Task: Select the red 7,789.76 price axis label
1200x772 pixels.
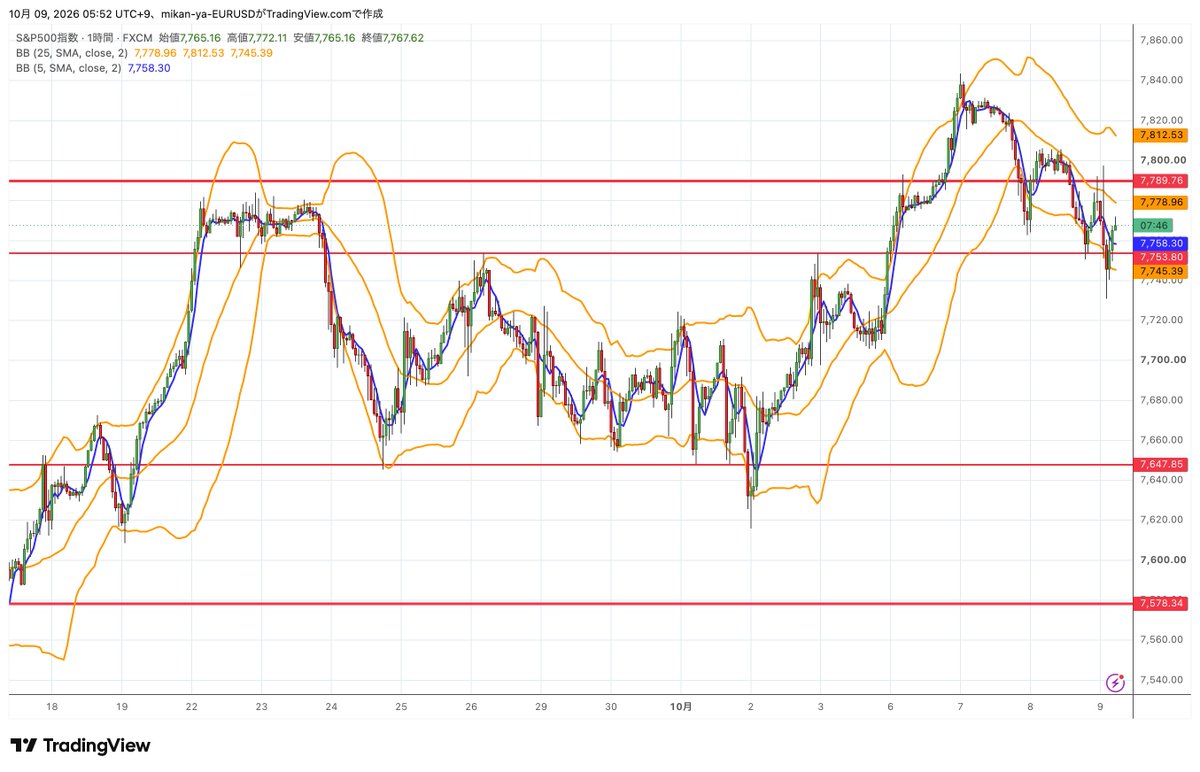Action: [1160, 181]
